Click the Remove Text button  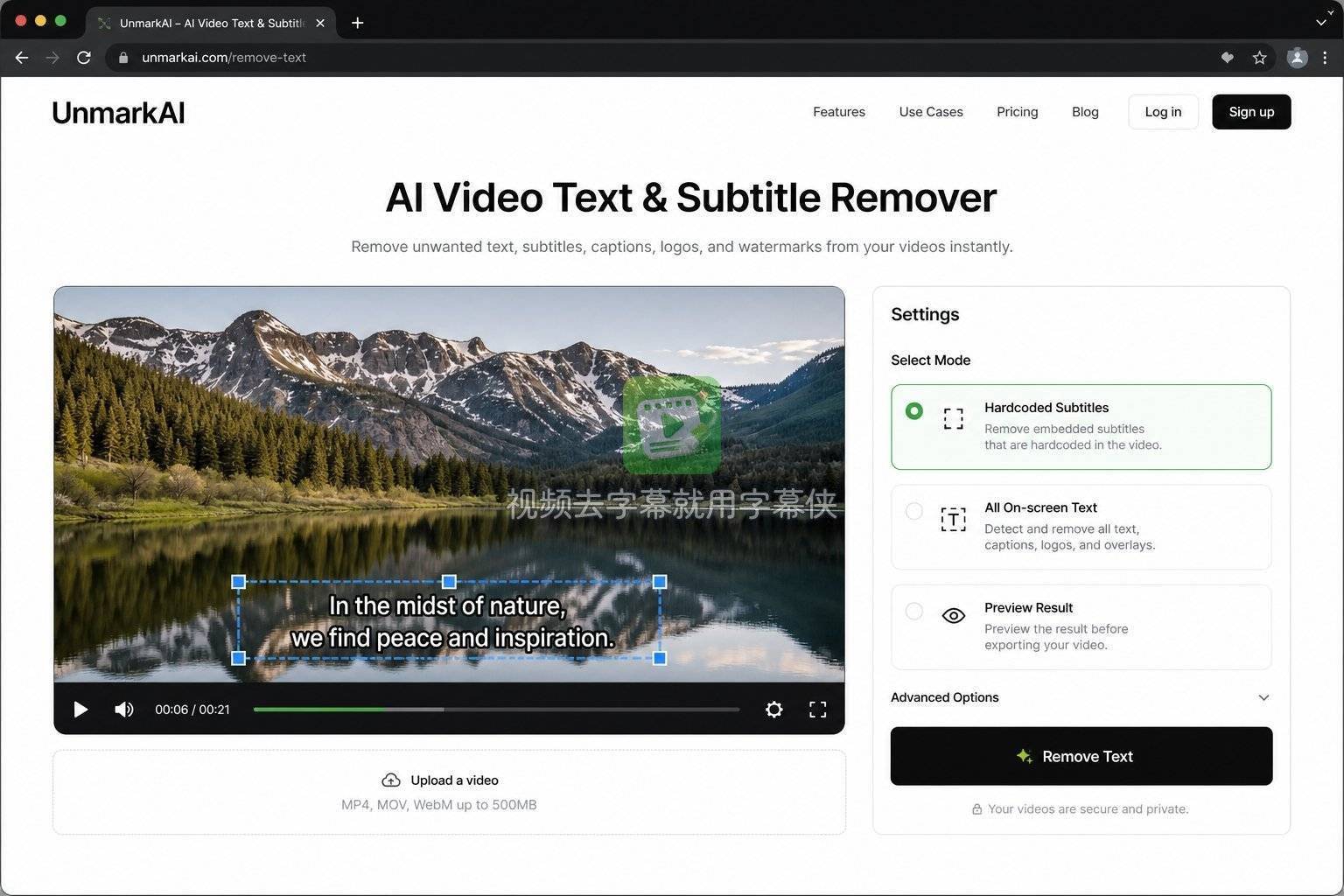[x=1081, y=756]
